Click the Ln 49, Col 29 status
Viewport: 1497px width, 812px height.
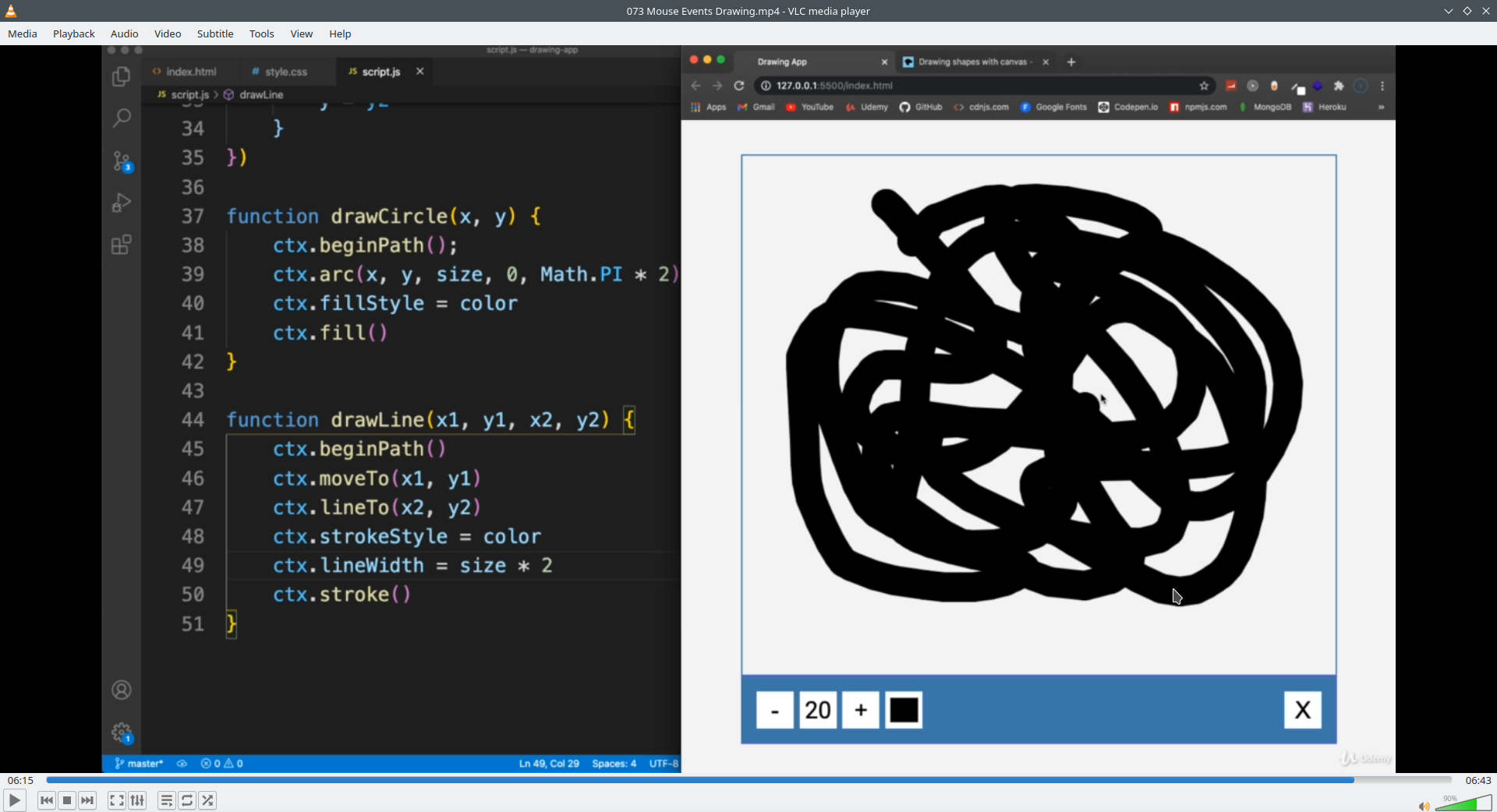[x=549, y=764]
